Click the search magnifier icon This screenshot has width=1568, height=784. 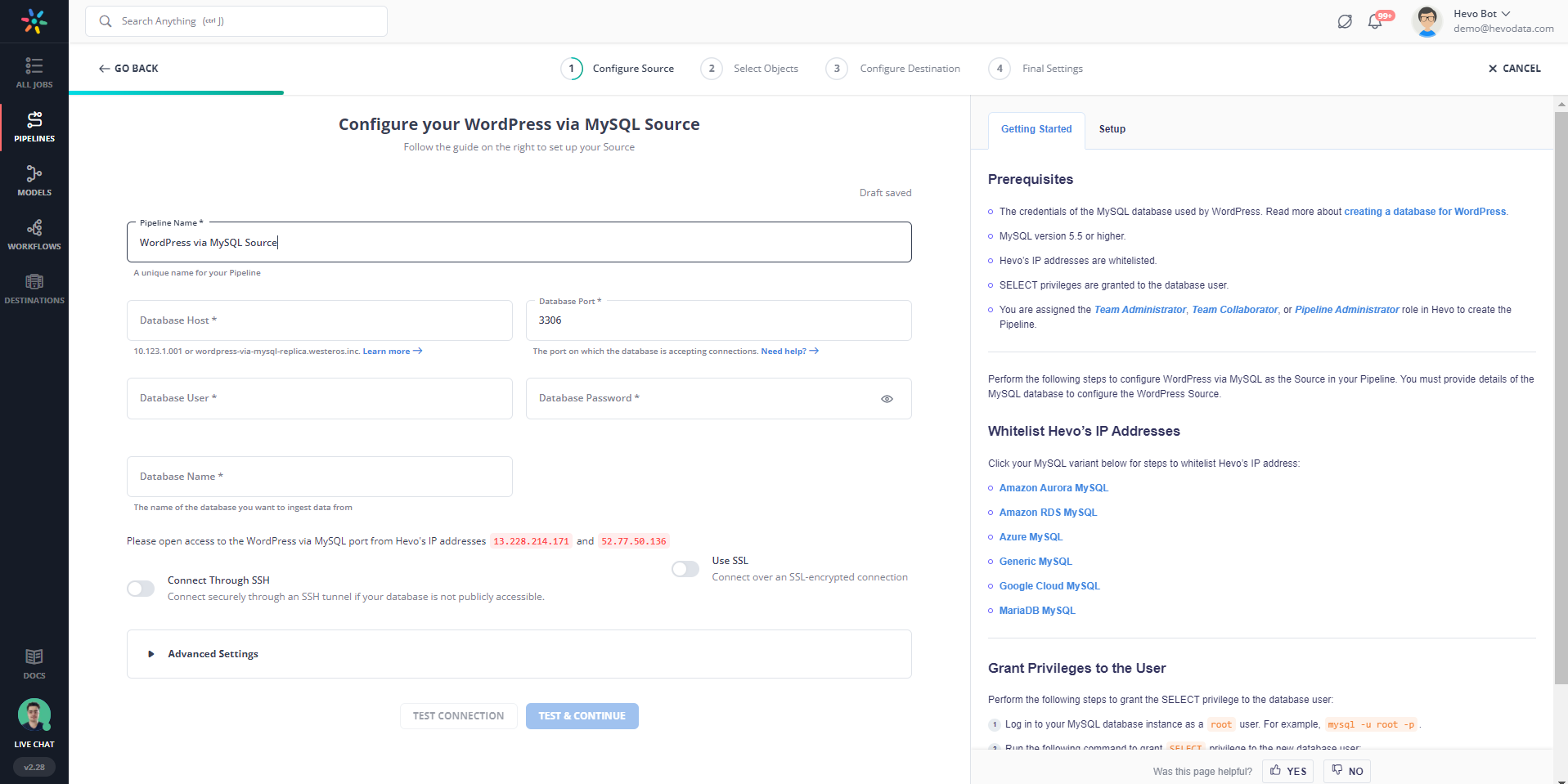pyautogui.click(x=105, y=20)
